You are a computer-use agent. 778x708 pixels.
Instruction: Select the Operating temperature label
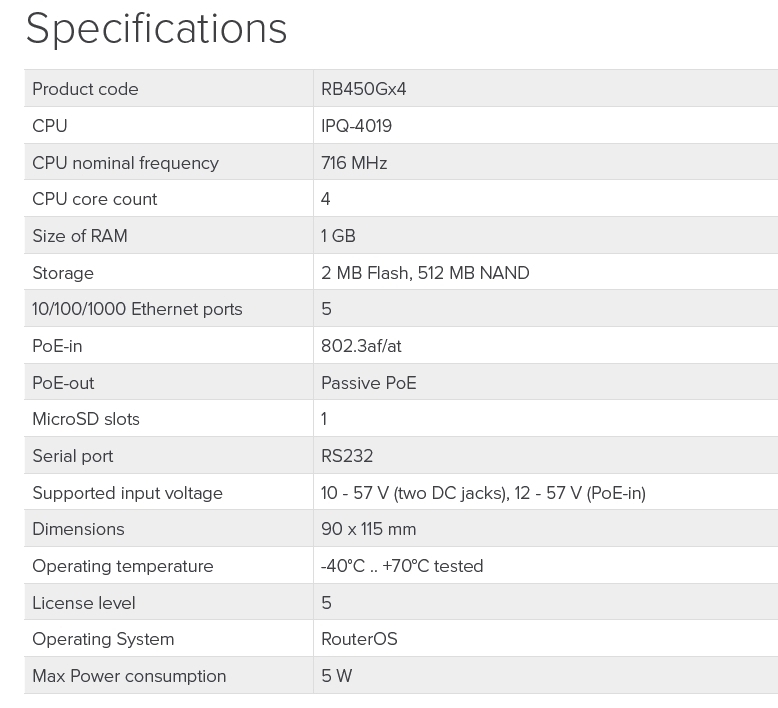[122, 566]
